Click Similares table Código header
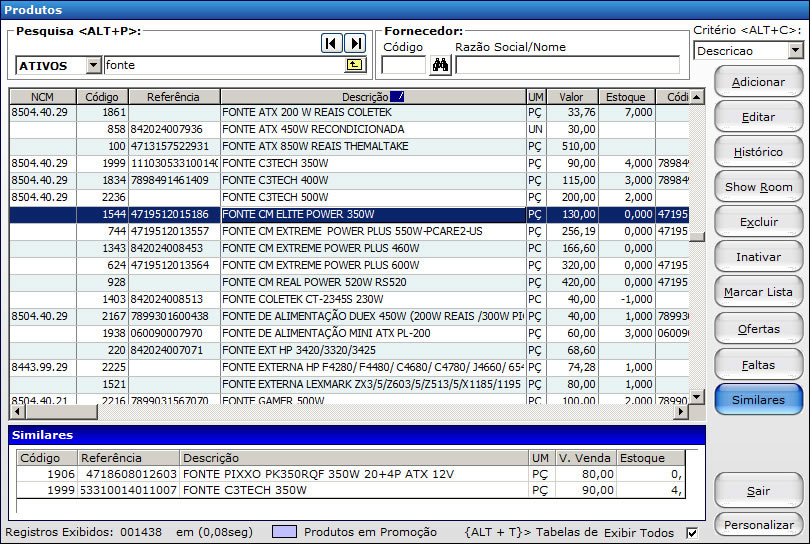The image size is (810, 544). coord(47,458)
